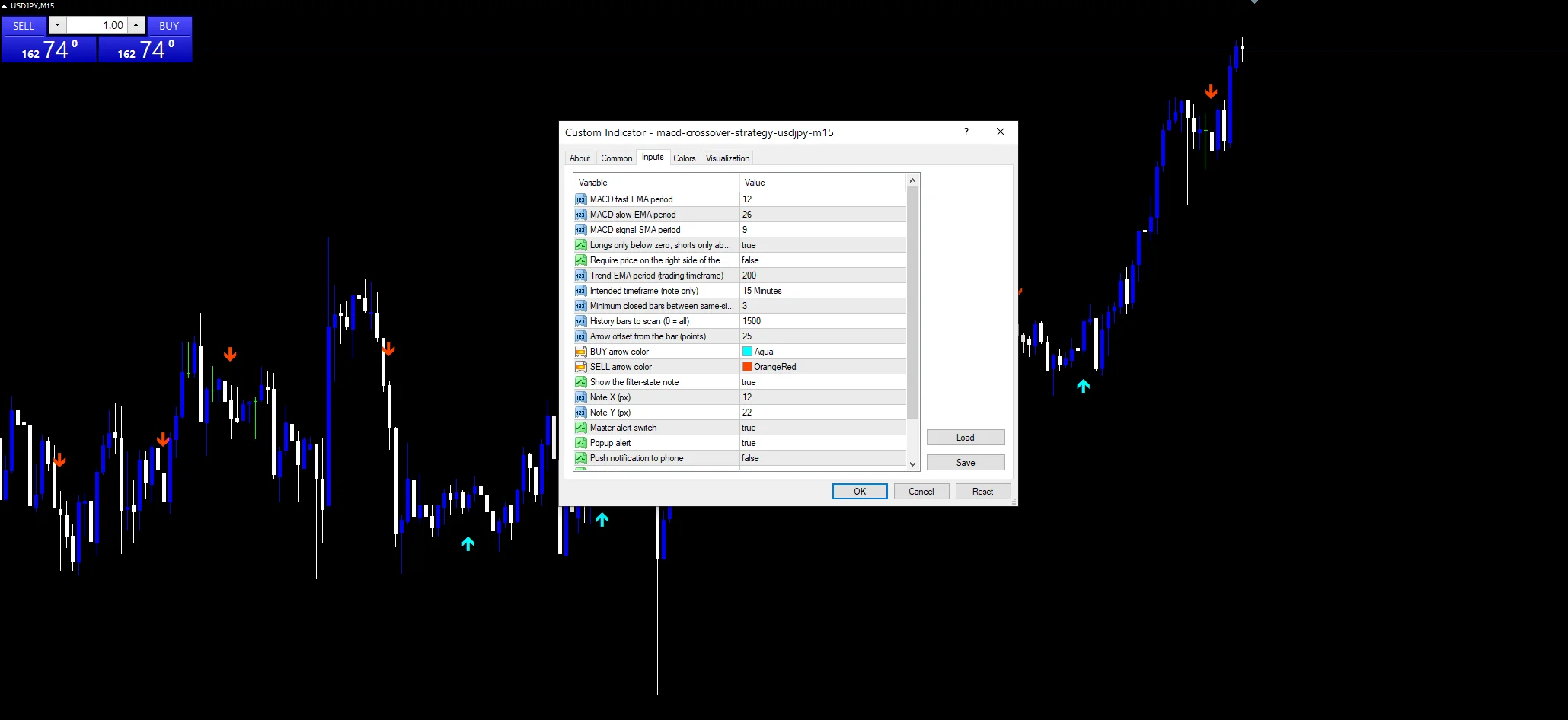Click the Minimum closed bars row icon
The height and width of the screenshot is (720, 1568).
point(580,306)
